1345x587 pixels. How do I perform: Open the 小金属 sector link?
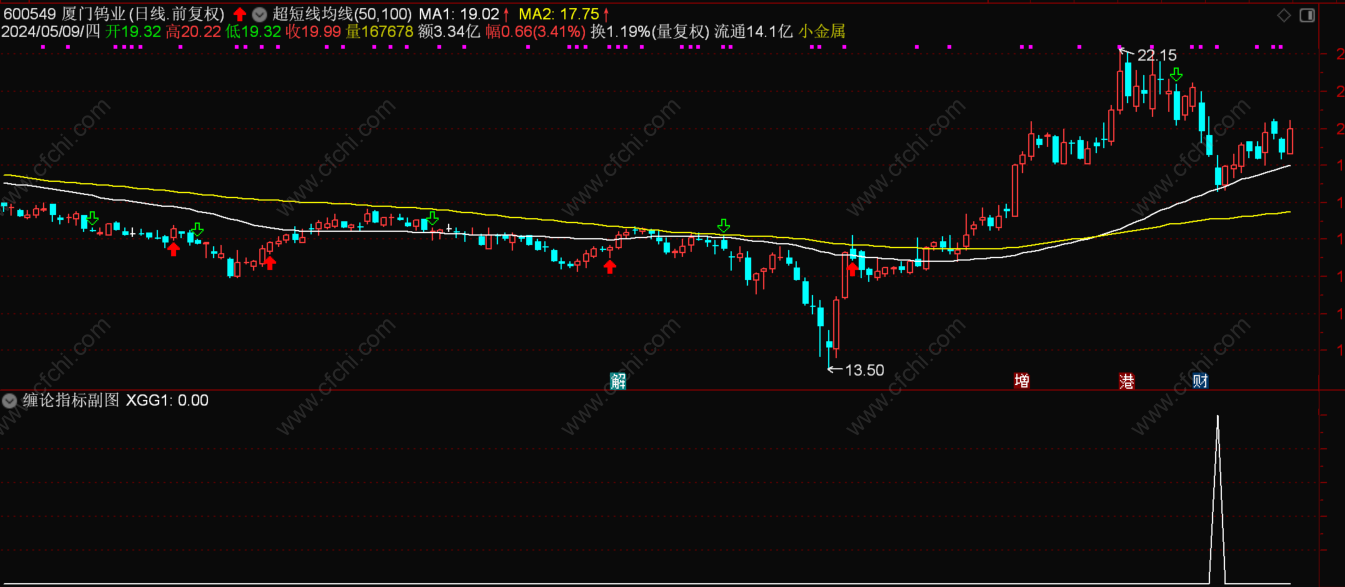point(822,31)
